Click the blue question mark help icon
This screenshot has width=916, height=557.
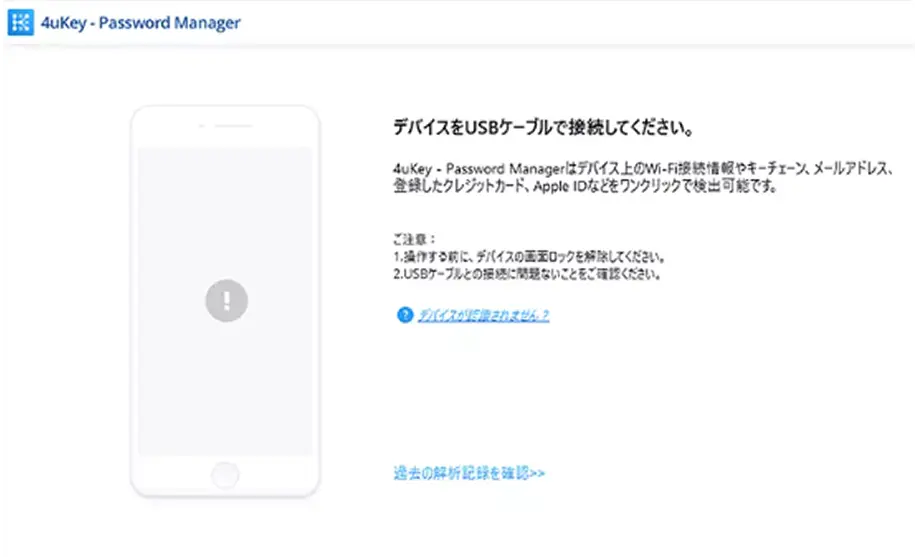pyautogui.click(x=405, y=315)
